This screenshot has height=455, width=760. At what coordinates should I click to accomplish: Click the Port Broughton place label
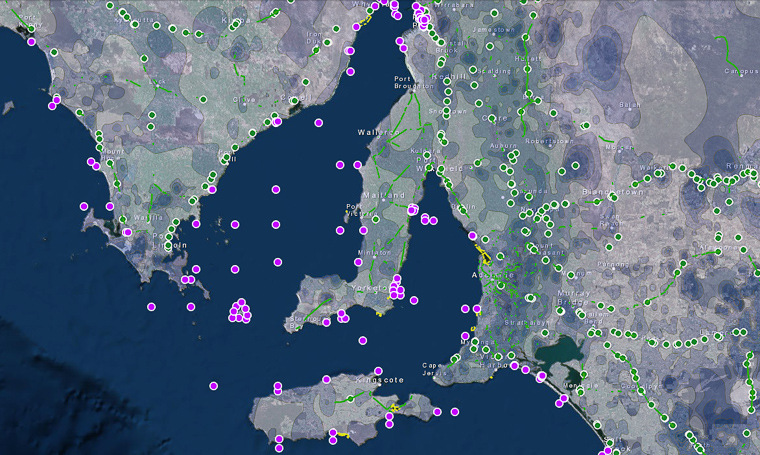coord(414,82)
